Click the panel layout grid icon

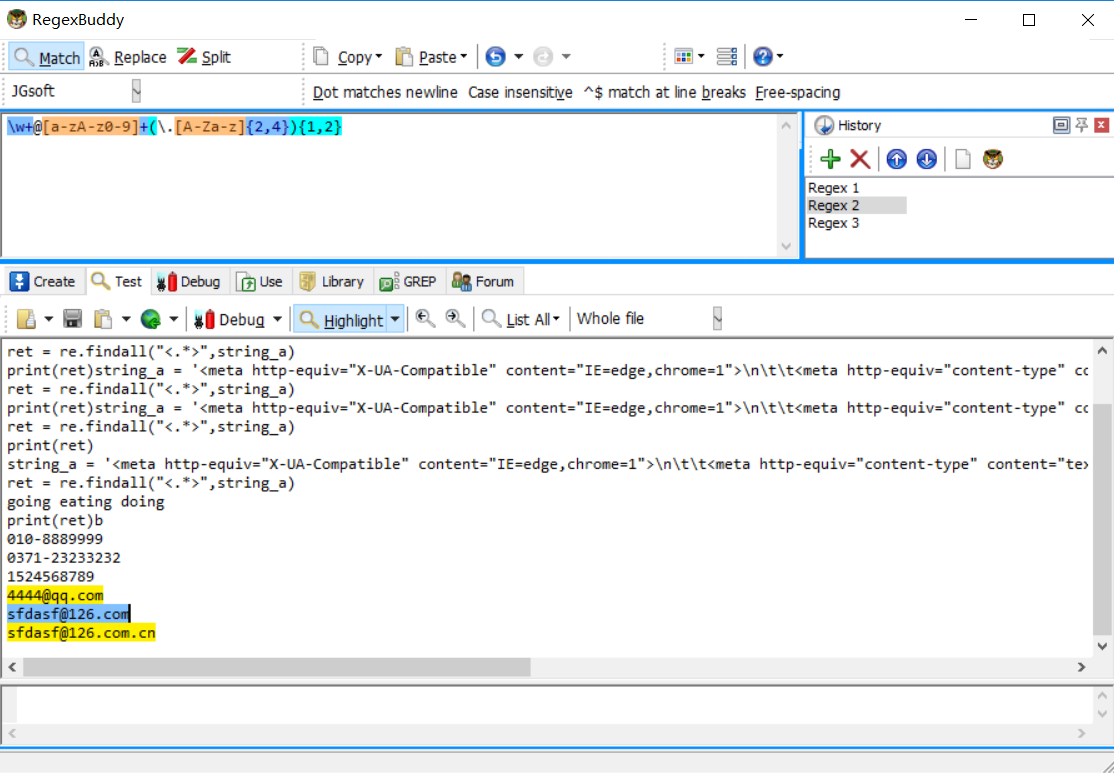point(683,57)
